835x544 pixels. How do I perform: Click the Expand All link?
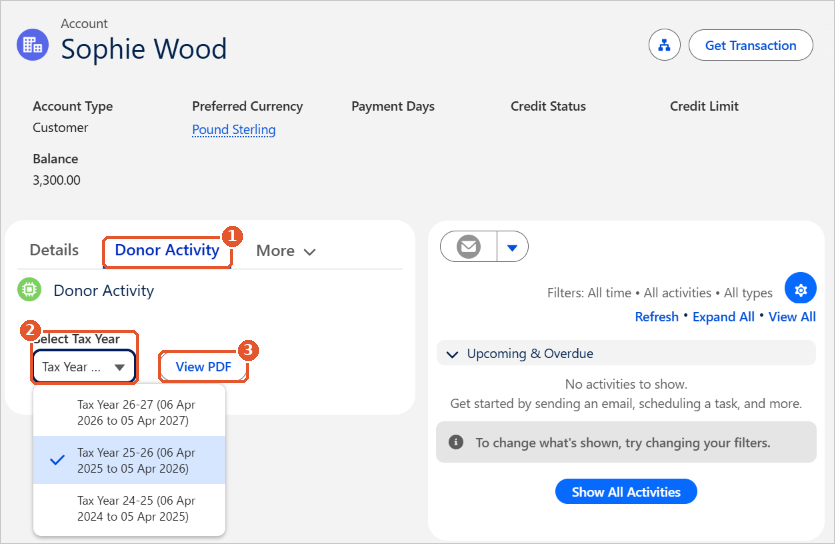[x=723, y=317]
